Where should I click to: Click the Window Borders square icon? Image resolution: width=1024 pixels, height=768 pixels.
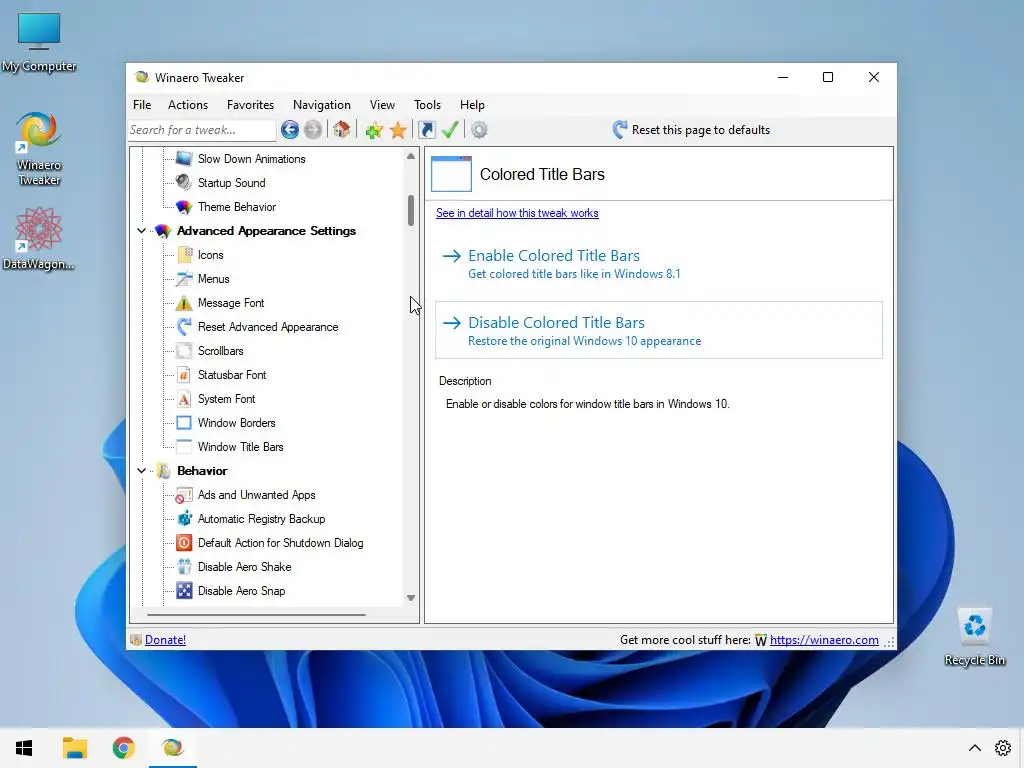tap(184, 423)
